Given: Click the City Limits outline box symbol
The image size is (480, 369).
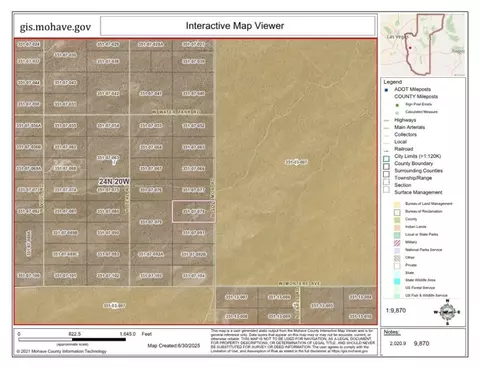Looking at the screenshot, I should click(x=386, y=159).
